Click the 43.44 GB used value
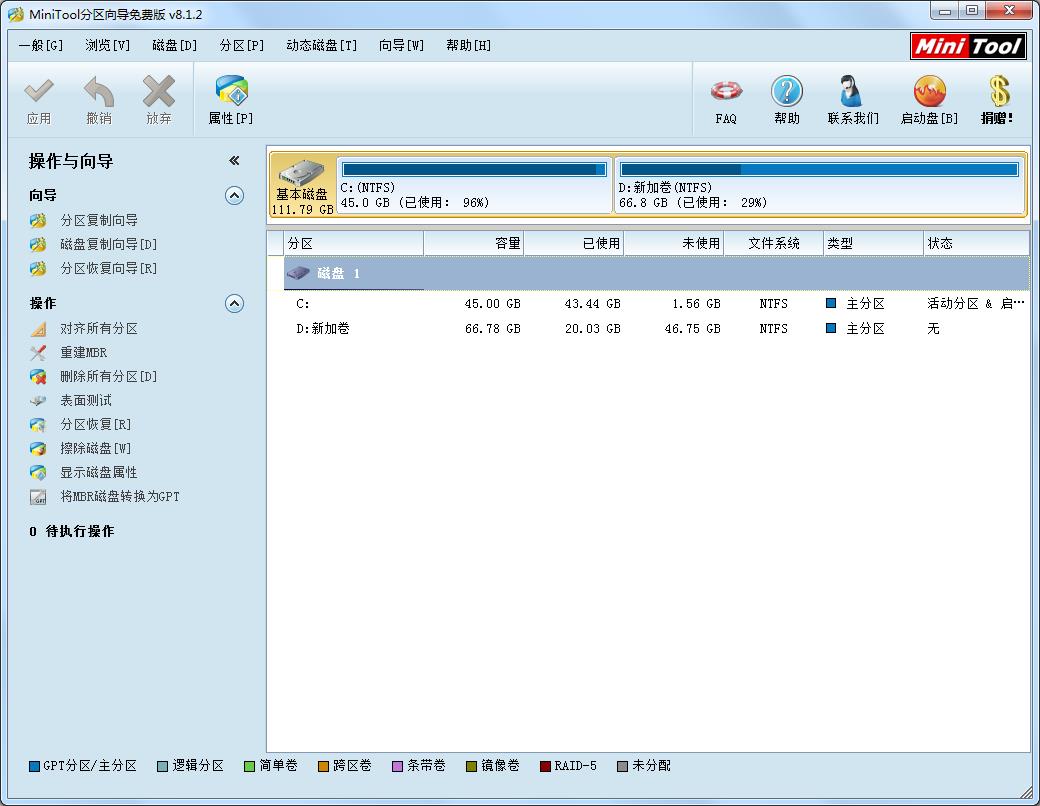1040x806 pixels. pos(592,304)
